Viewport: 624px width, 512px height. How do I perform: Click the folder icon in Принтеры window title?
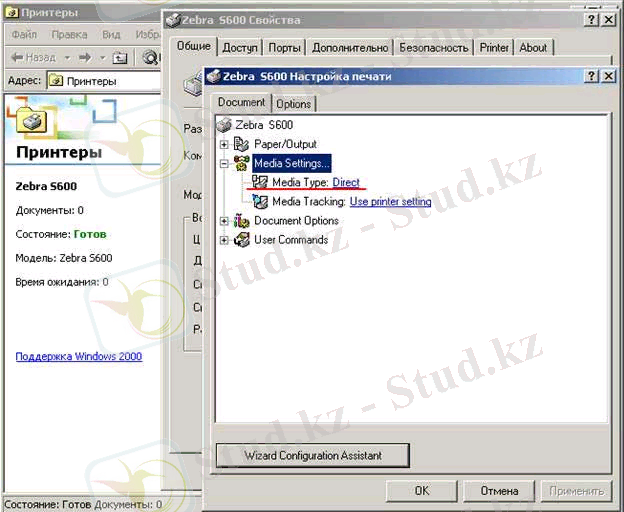point(12,12)
